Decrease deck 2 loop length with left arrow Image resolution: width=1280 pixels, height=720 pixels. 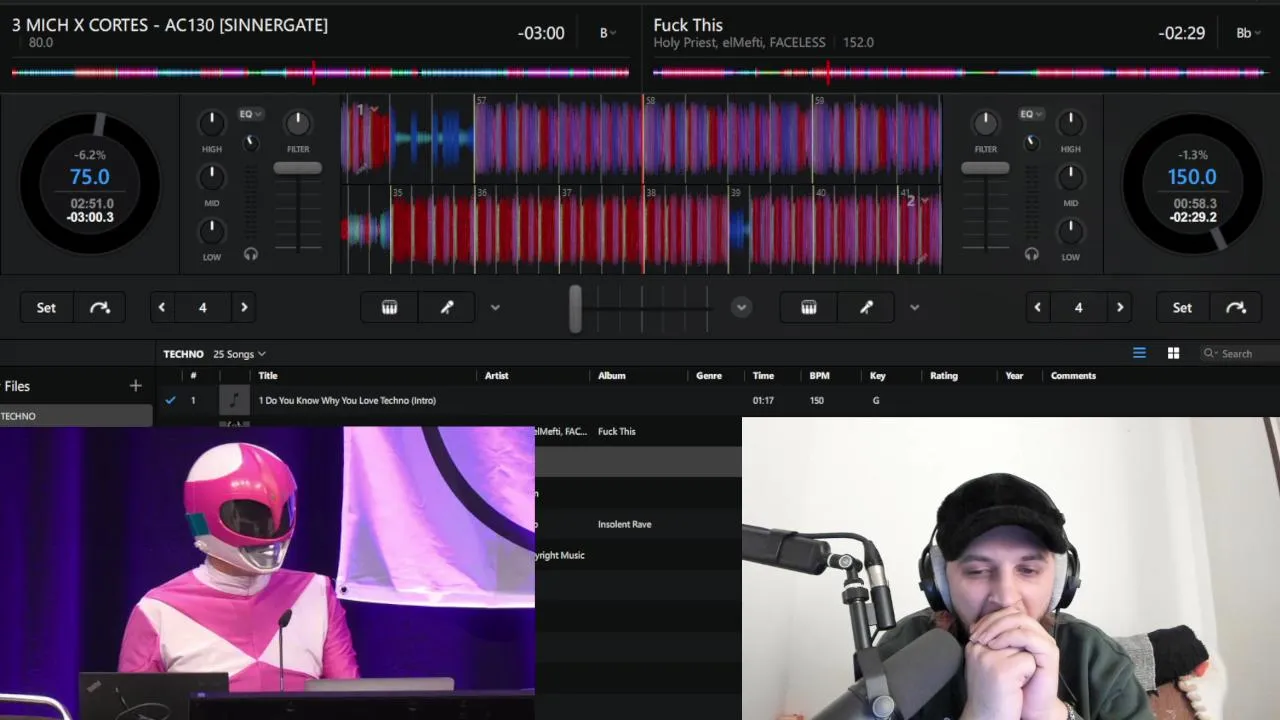pos(1037,307)
